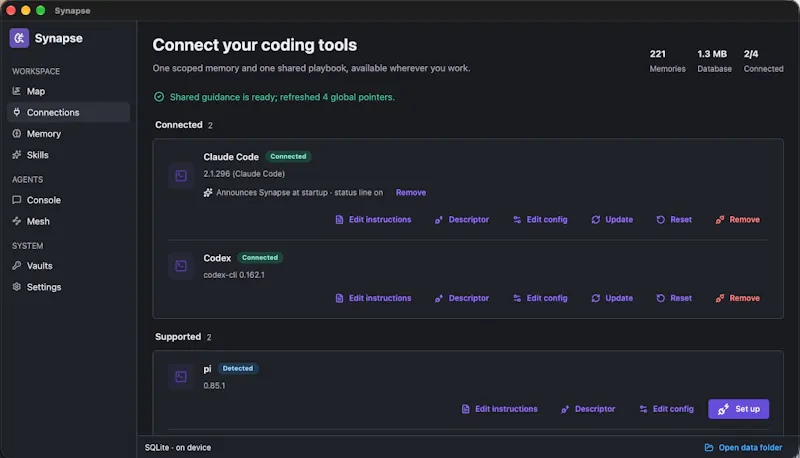Screen dimensions: 800x458
Task: Reset the Claude Code connection
Action: [674, 220]
